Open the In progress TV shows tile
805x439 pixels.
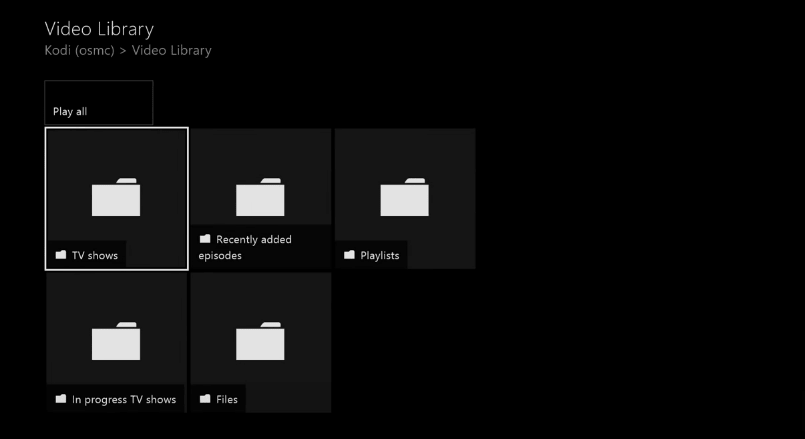click(117, 342)
